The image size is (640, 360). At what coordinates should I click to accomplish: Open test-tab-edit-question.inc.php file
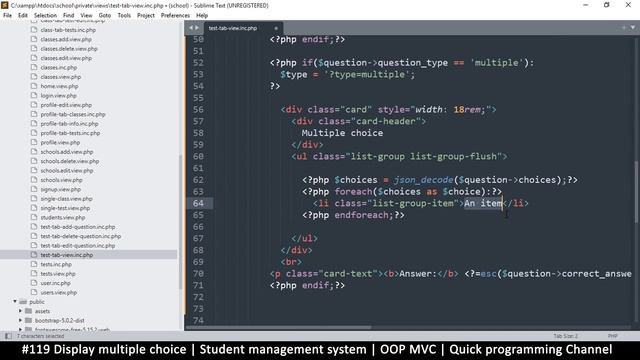tap(78, 246)
